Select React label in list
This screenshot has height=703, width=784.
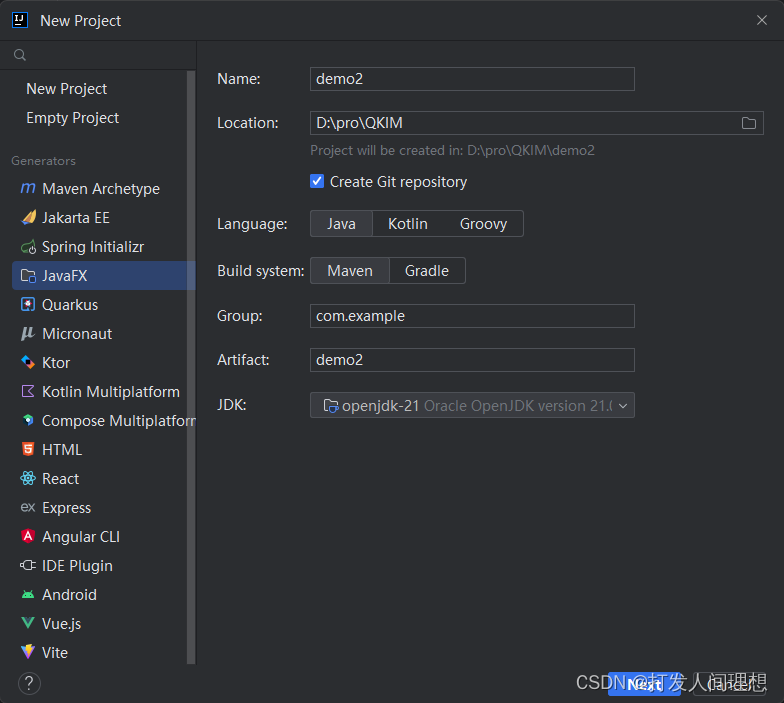click(x=60, y=479)
